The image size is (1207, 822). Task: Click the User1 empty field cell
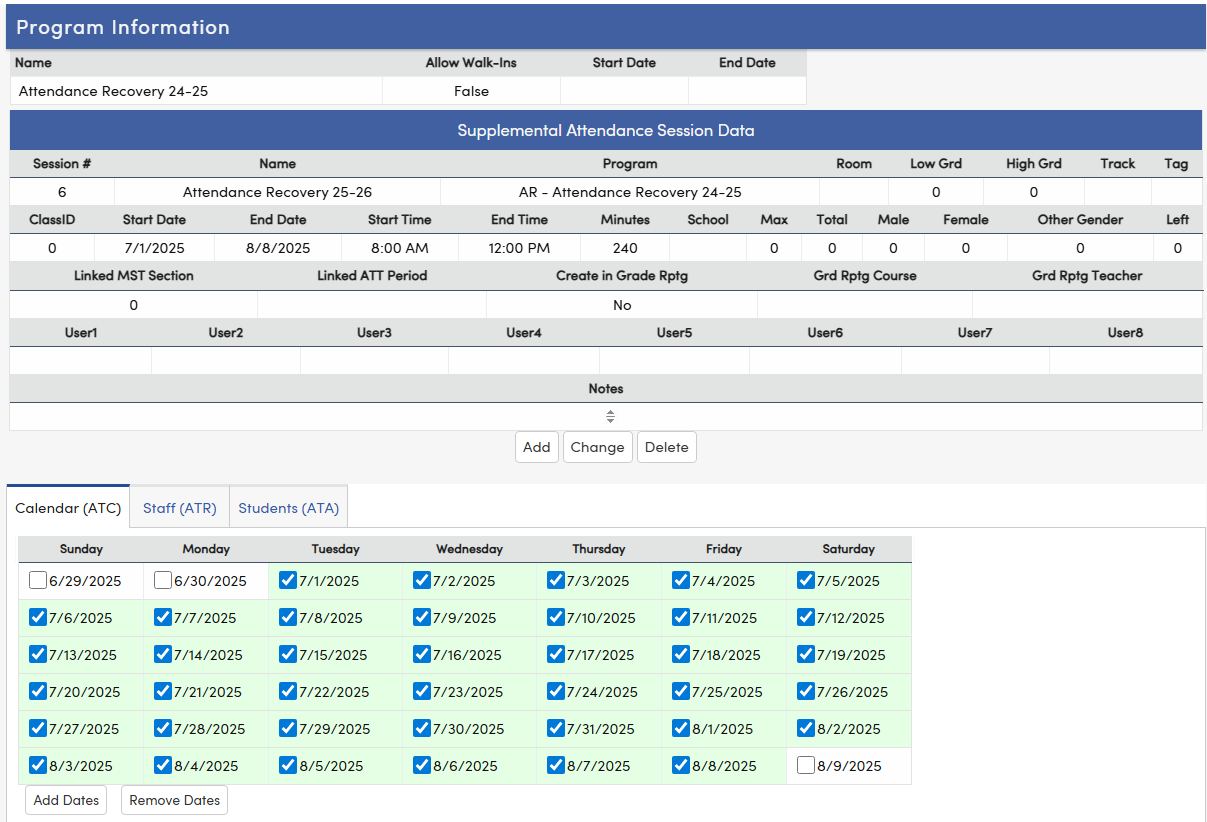[80, 361]
